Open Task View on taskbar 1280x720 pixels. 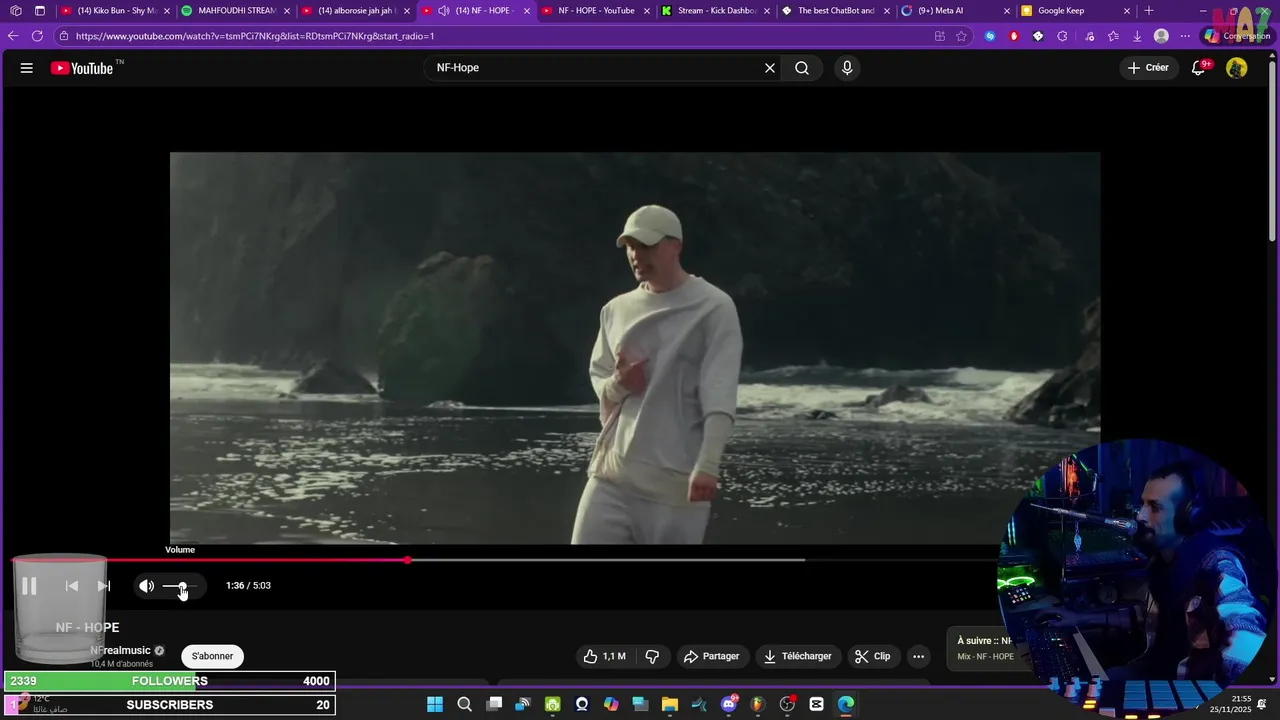point(494,704)
